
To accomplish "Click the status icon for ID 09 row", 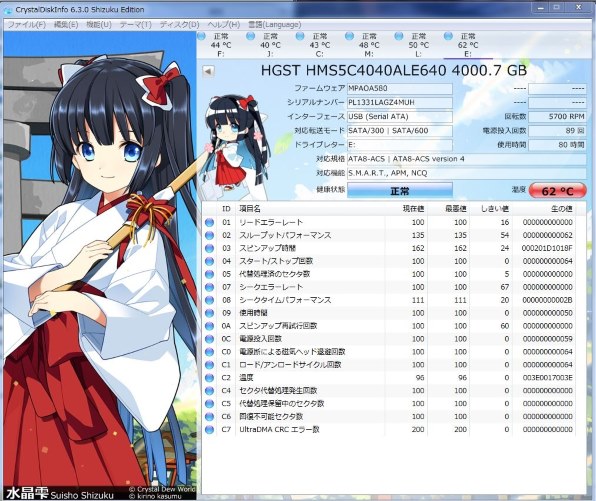I will coord(209,313).
